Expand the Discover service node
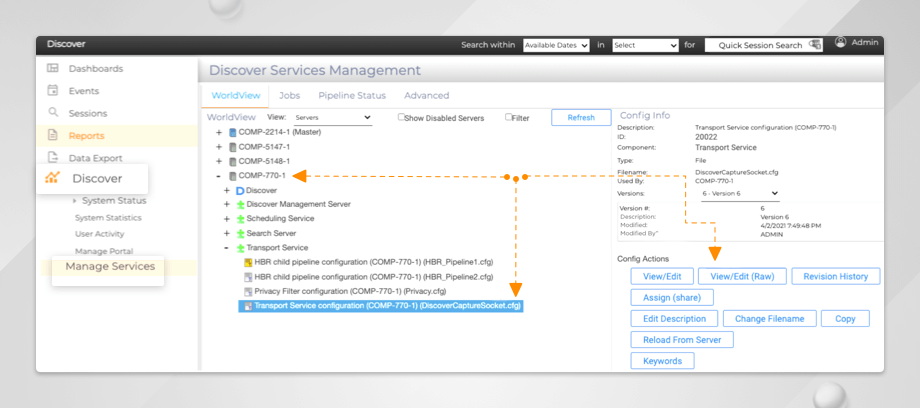 226,190
